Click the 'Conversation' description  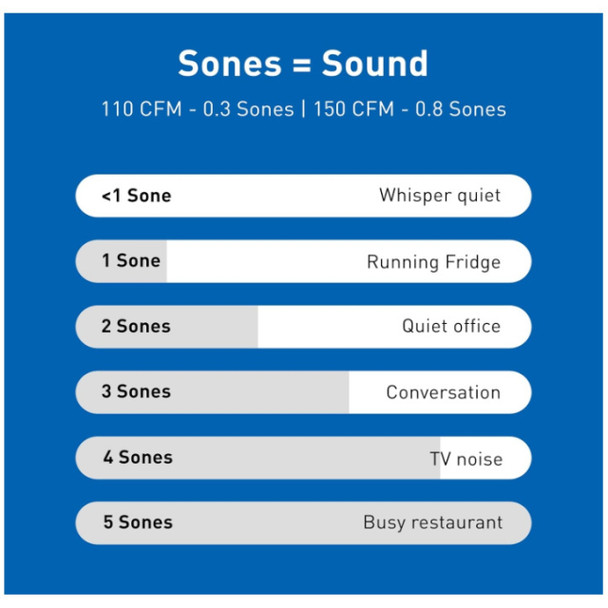pyautogui.click(x=443, y=392)
